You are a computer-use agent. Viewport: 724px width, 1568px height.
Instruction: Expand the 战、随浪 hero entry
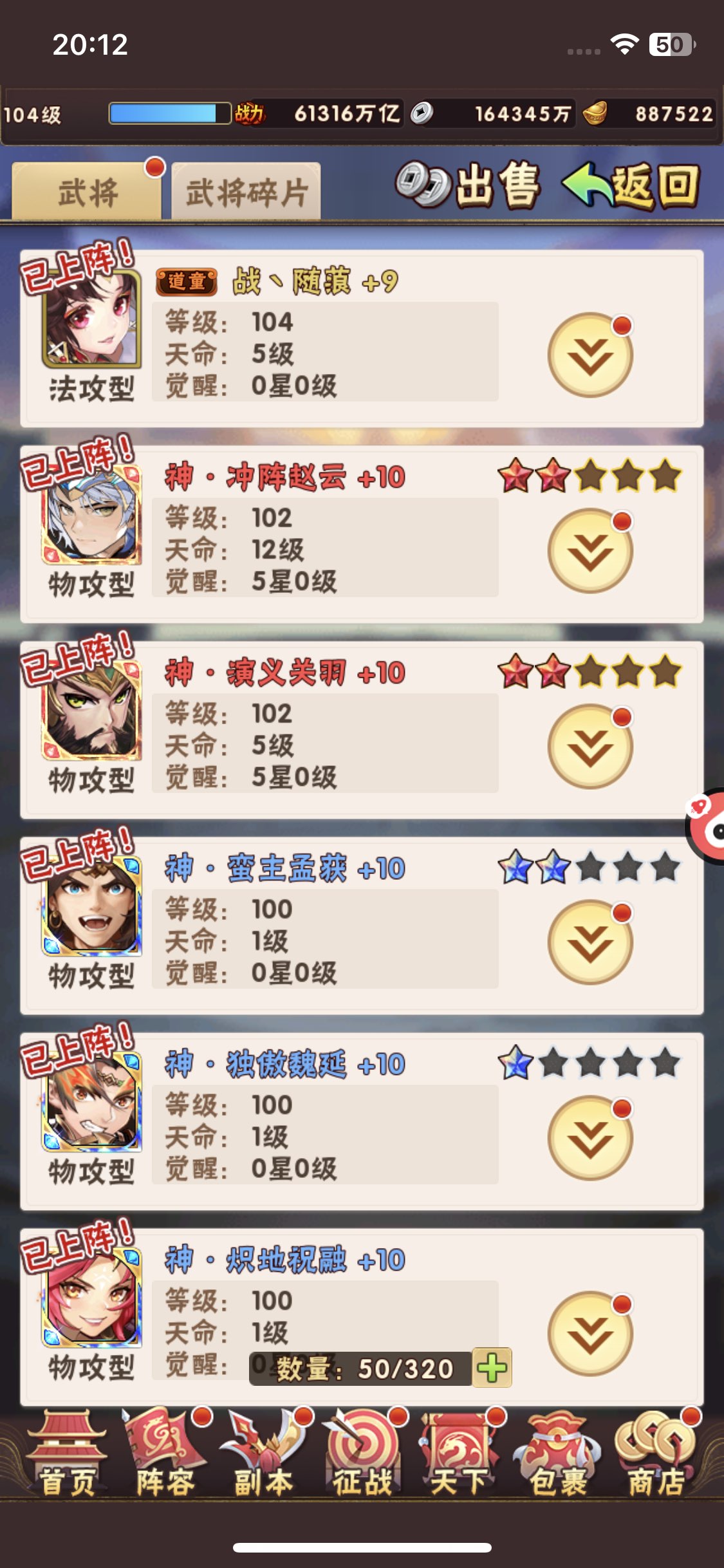pos(590,355)
